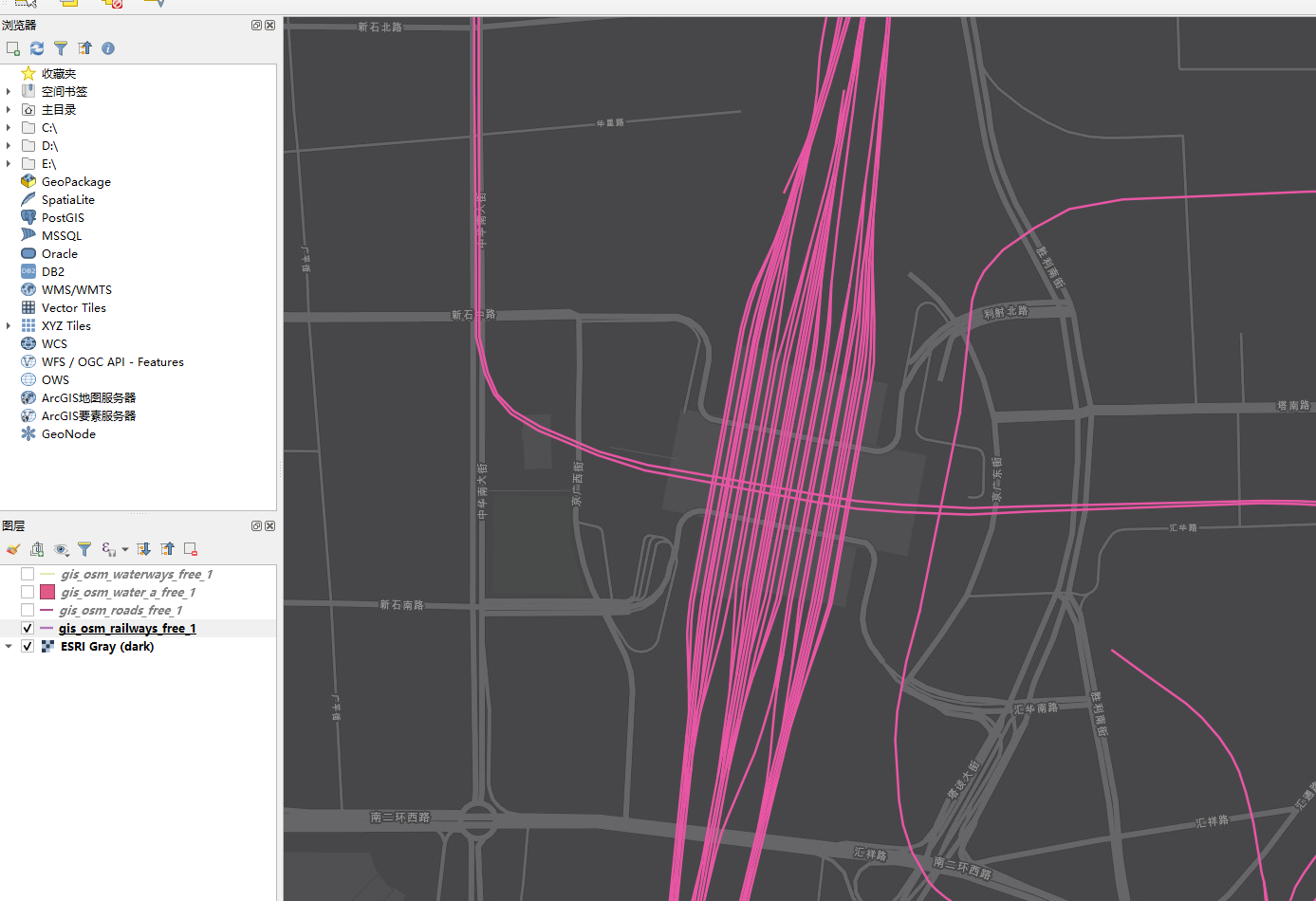Click the collapse all layers icon
This screenshot has height=901, width=1316.
(x=168, y=549)
